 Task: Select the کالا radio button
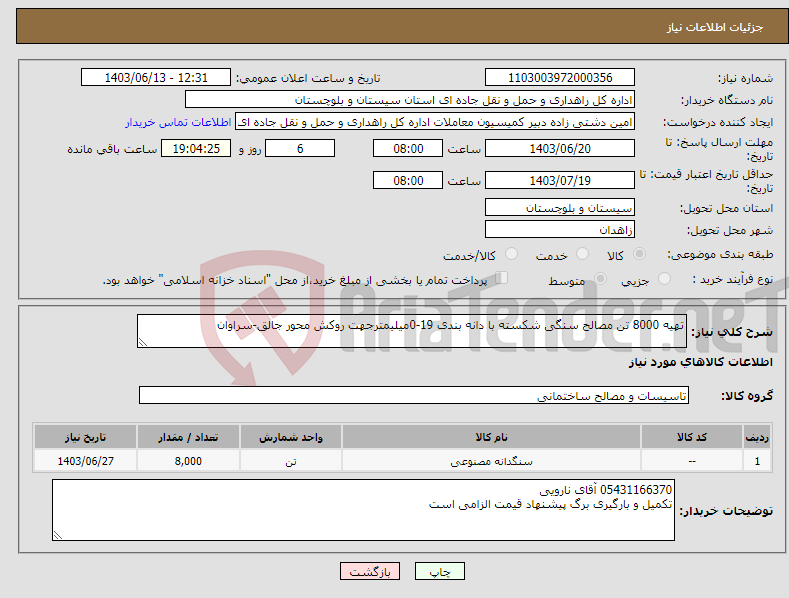coord(640,254)
